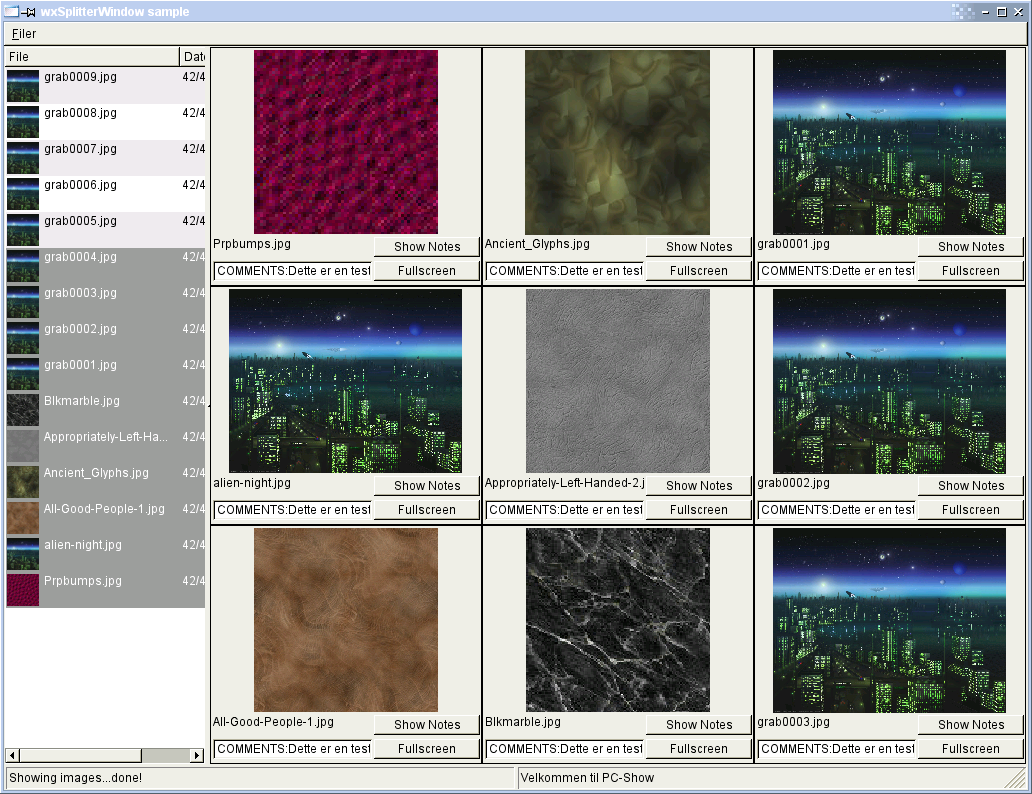Click the All-Good-People-1.jpg icon in file list
This screenshot has width=1032, height=794.
click(x=23, y=517)
